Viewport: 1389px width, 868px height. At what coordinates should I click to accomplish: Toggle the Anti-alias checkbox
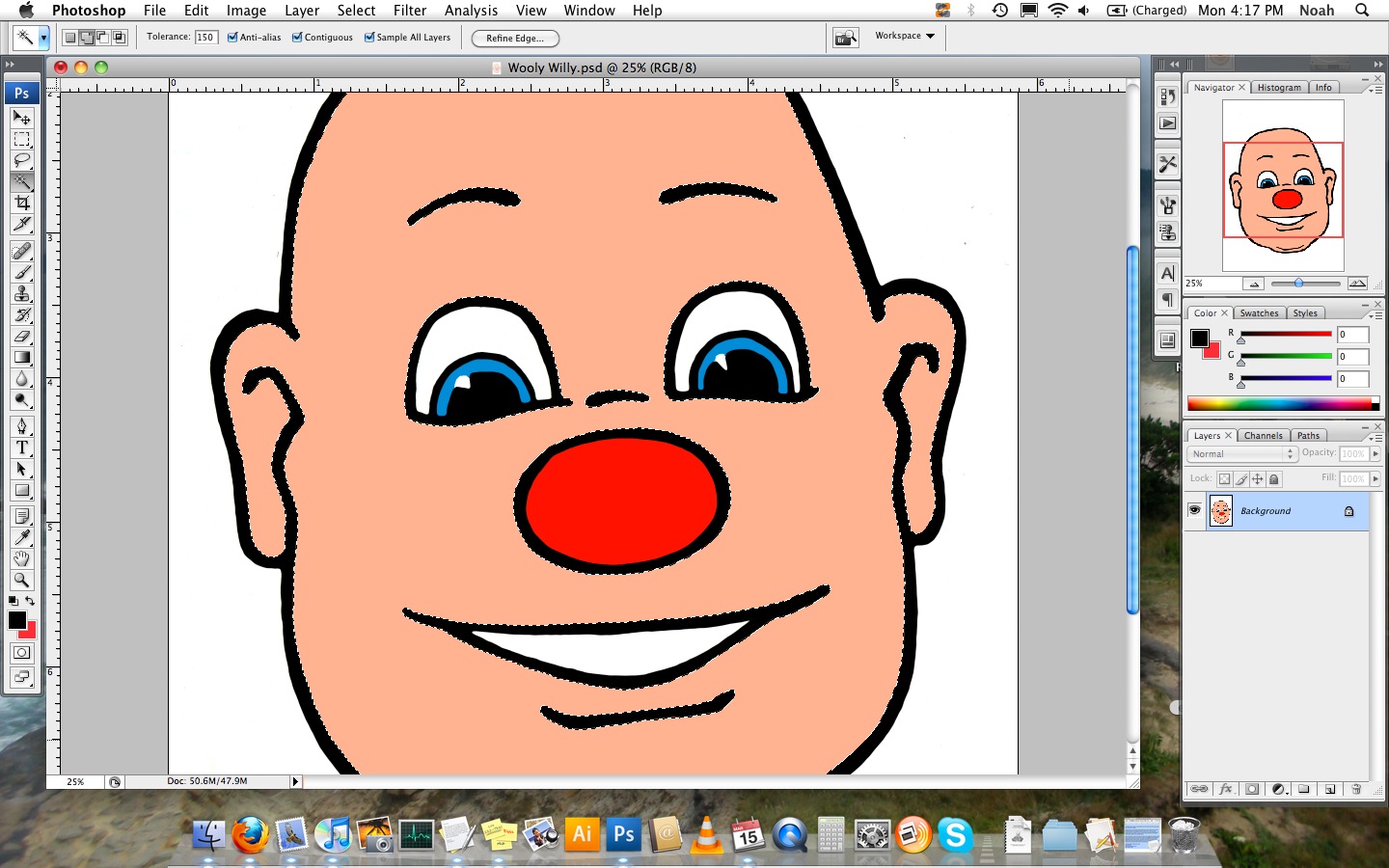click(x=232, y=38)
